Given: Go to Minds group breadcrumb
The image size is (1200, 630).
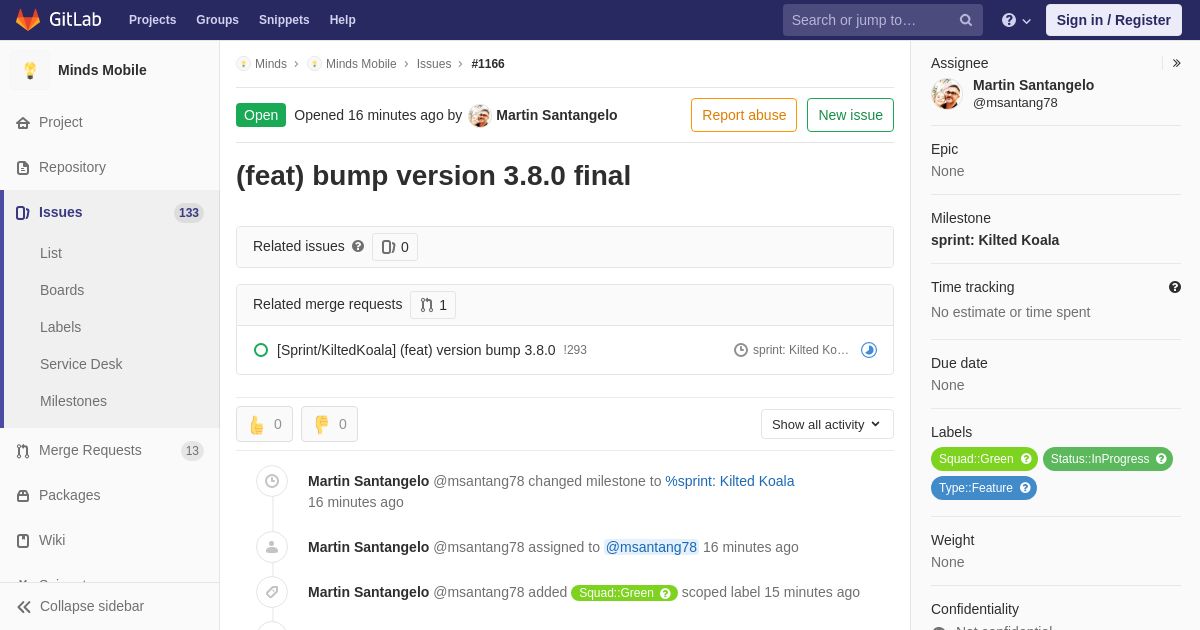Looking at the screenshot, I should pos(270,64).
